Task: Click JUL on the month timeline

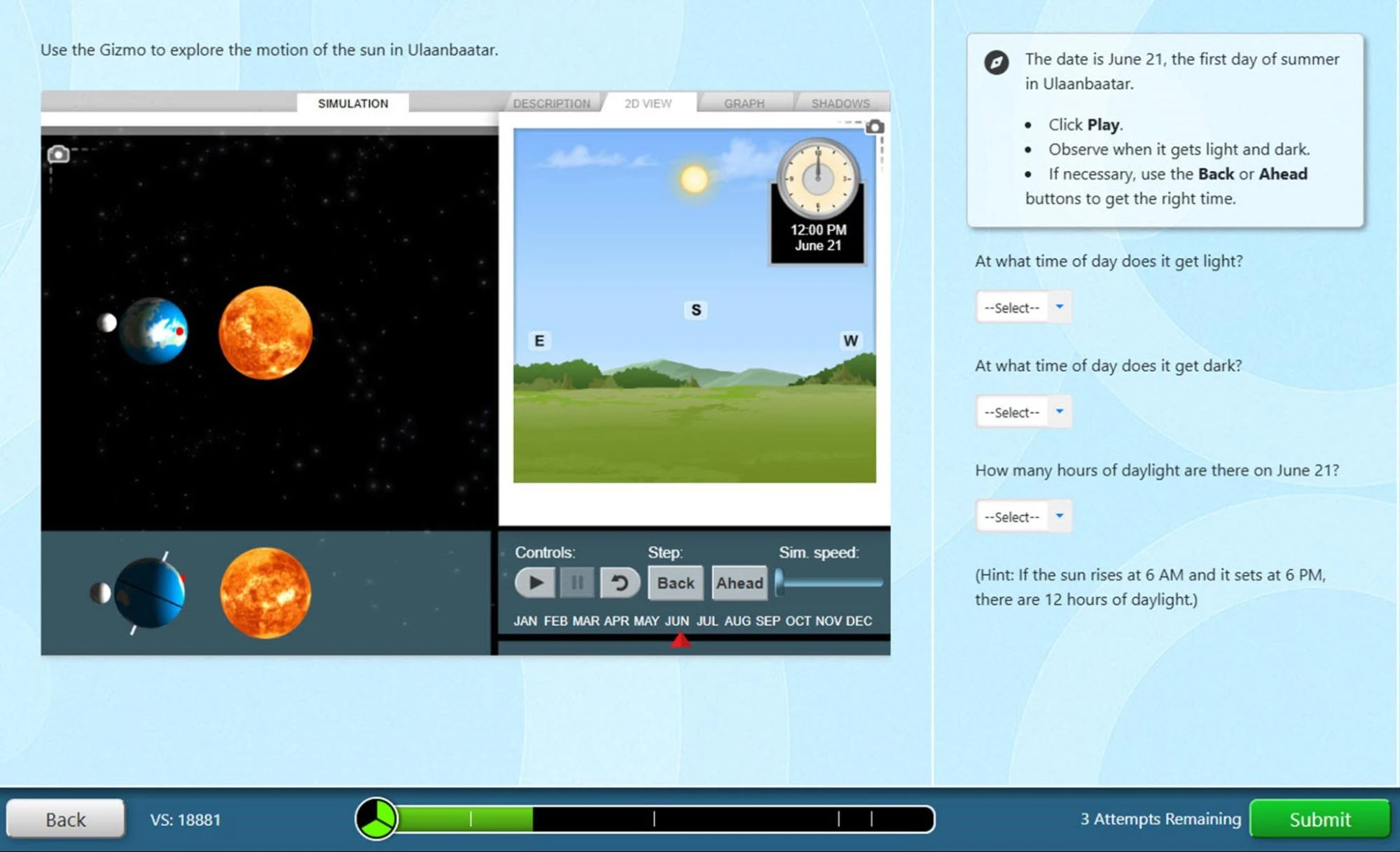Action: 707,621
